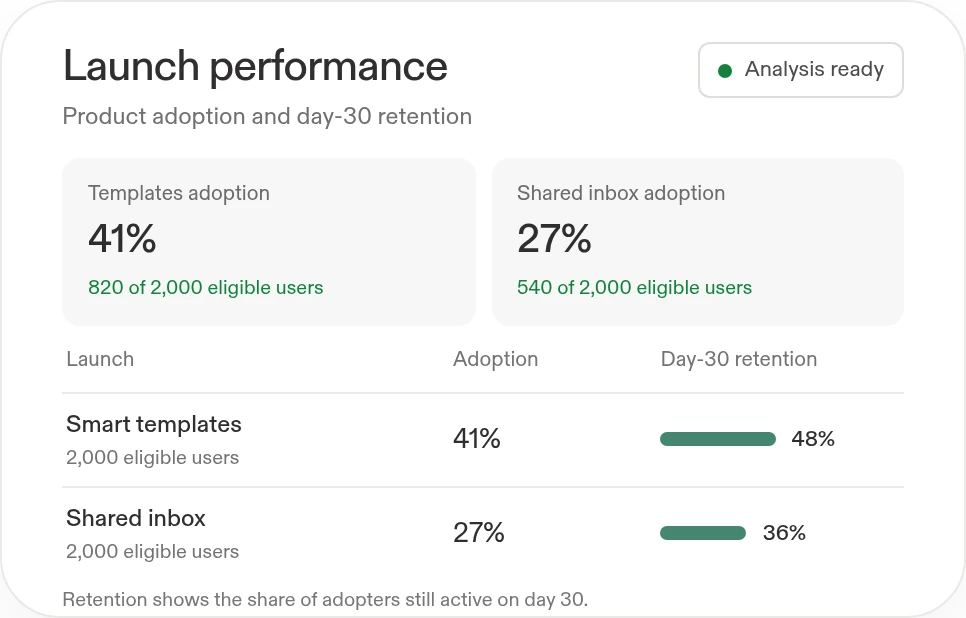Click the 36% retention value
The width and height of the screenshot is (966, 618).
pyautogui.click(x=784, y=533)
